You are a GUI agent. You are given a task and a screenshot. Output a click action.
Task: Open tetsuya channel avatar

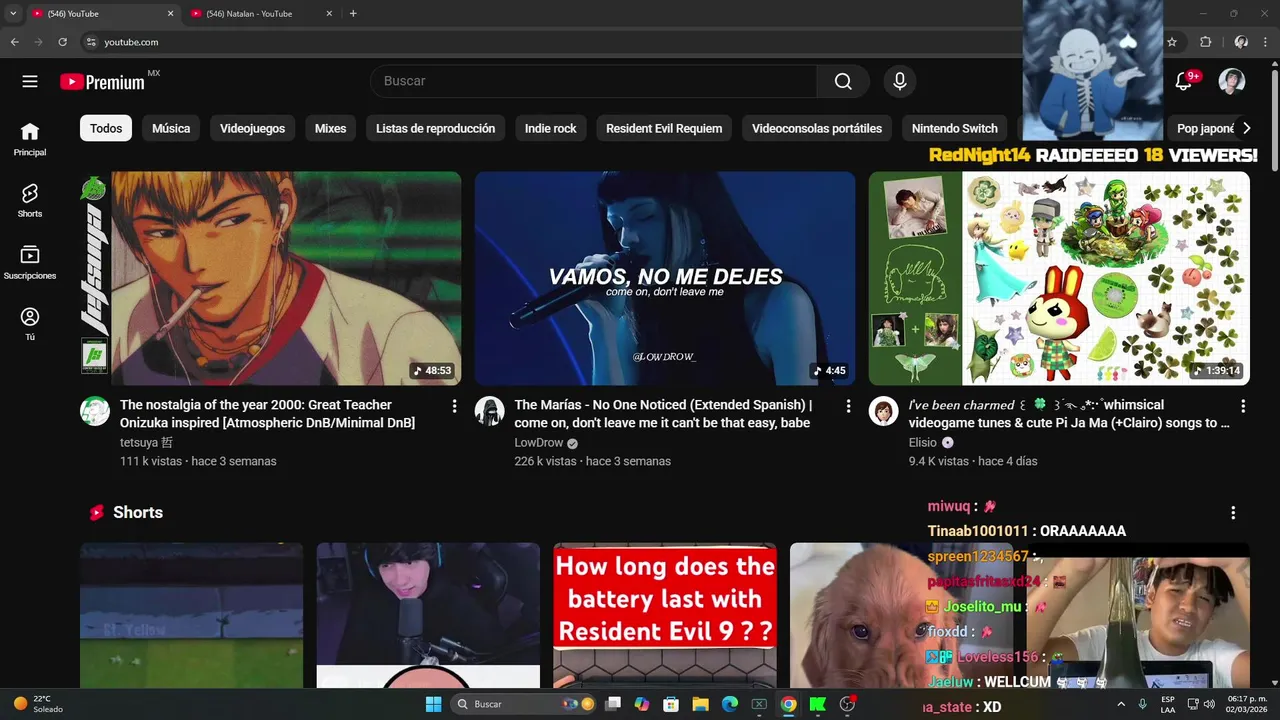tap(95, 411)
